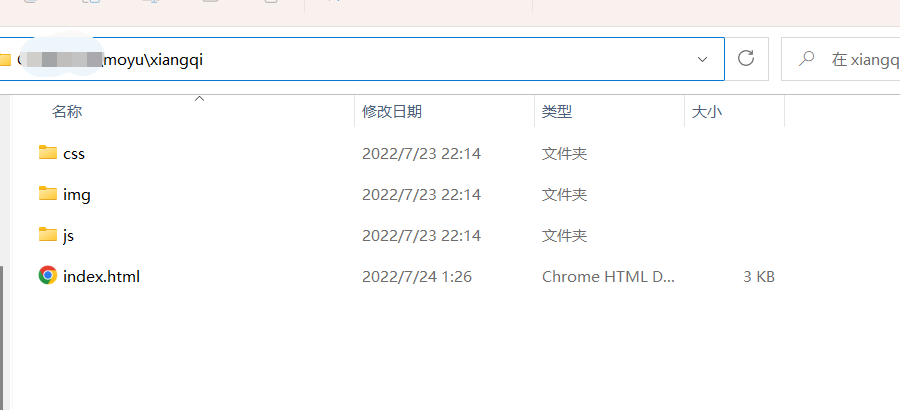Select the css folder name
The height and width of the screenshot is (410, 900).
(x=74, y=154)
